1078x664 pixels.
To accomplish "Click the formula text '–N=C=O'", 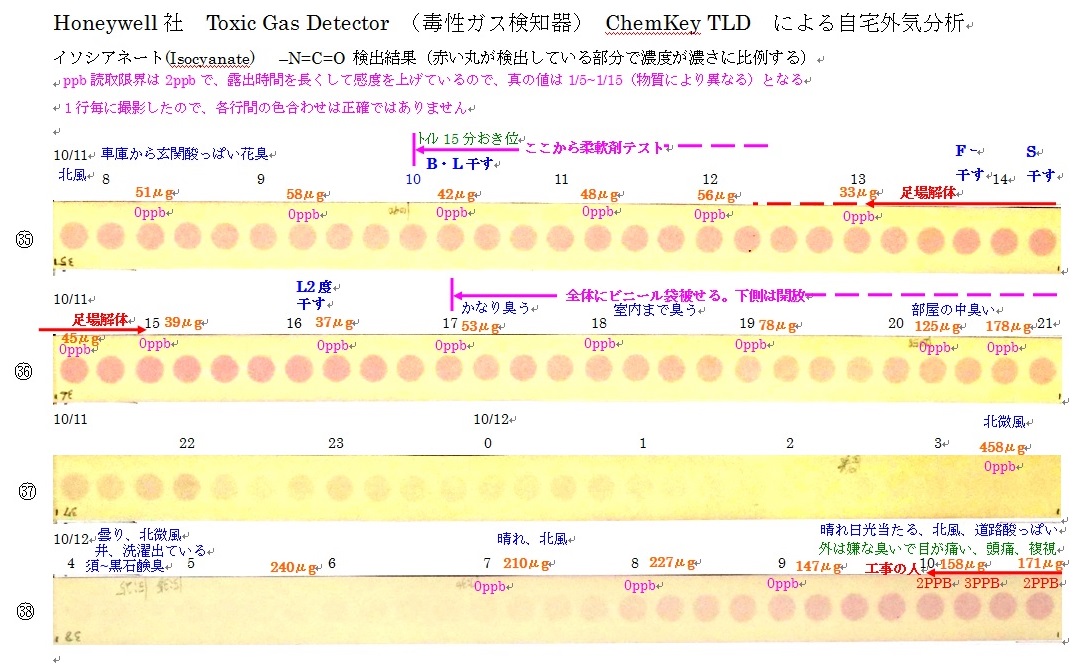I will [x=311, y=59].
